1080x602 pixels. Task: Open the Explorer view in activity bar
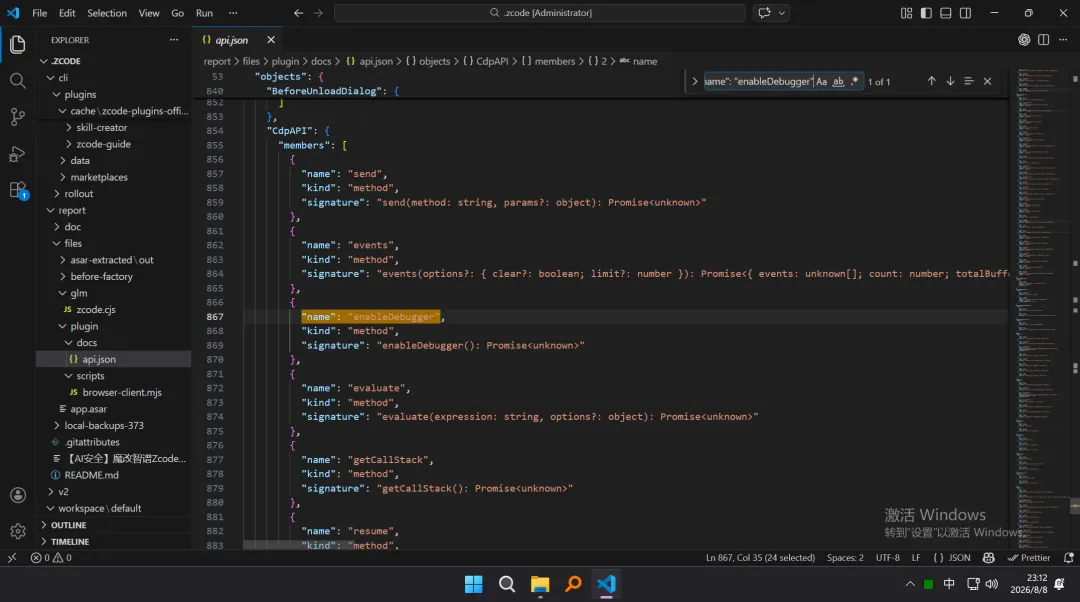click(18, 45)
